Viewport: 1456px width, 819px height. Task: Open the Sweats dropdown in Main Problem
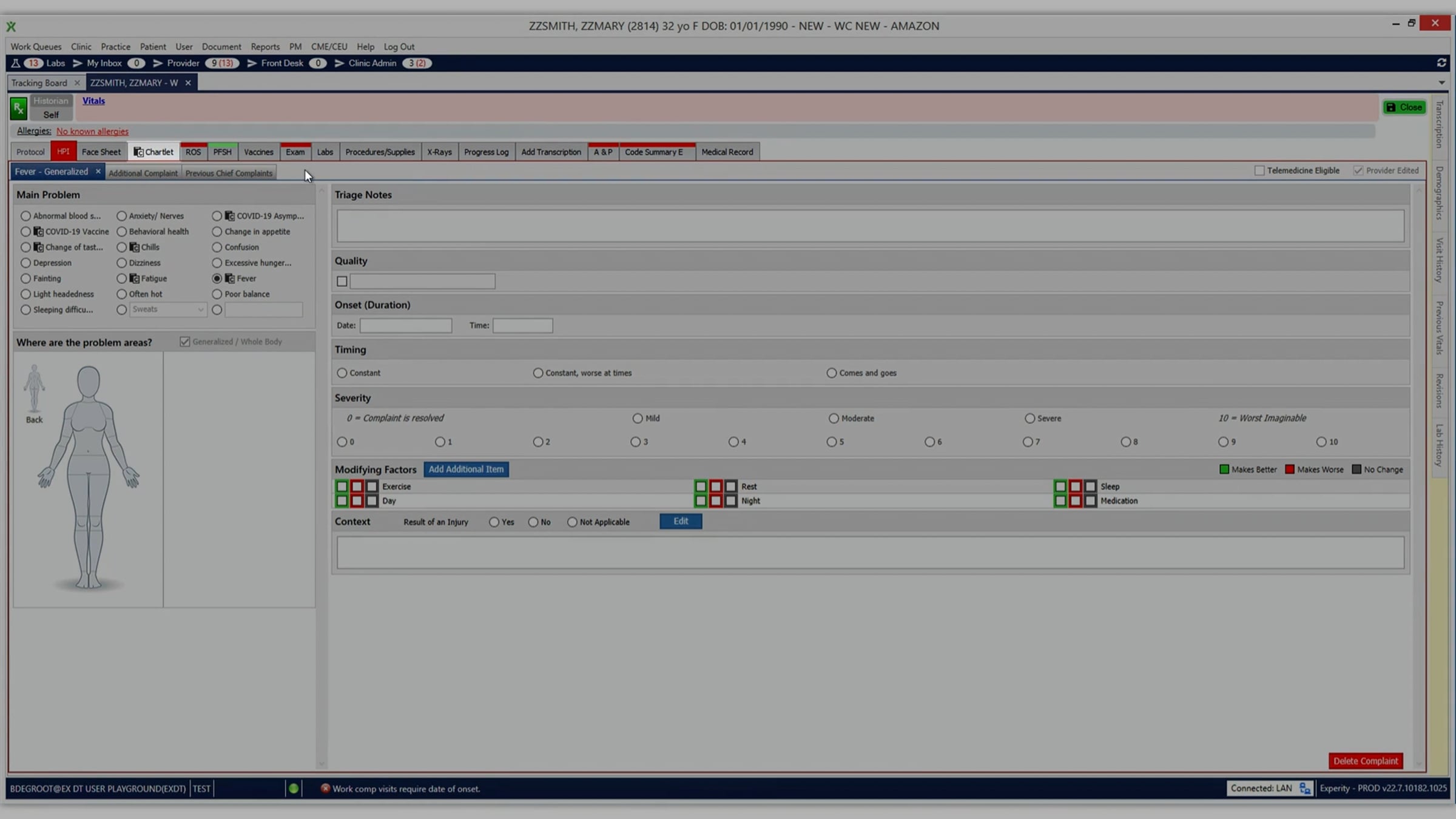pos(200,310)
